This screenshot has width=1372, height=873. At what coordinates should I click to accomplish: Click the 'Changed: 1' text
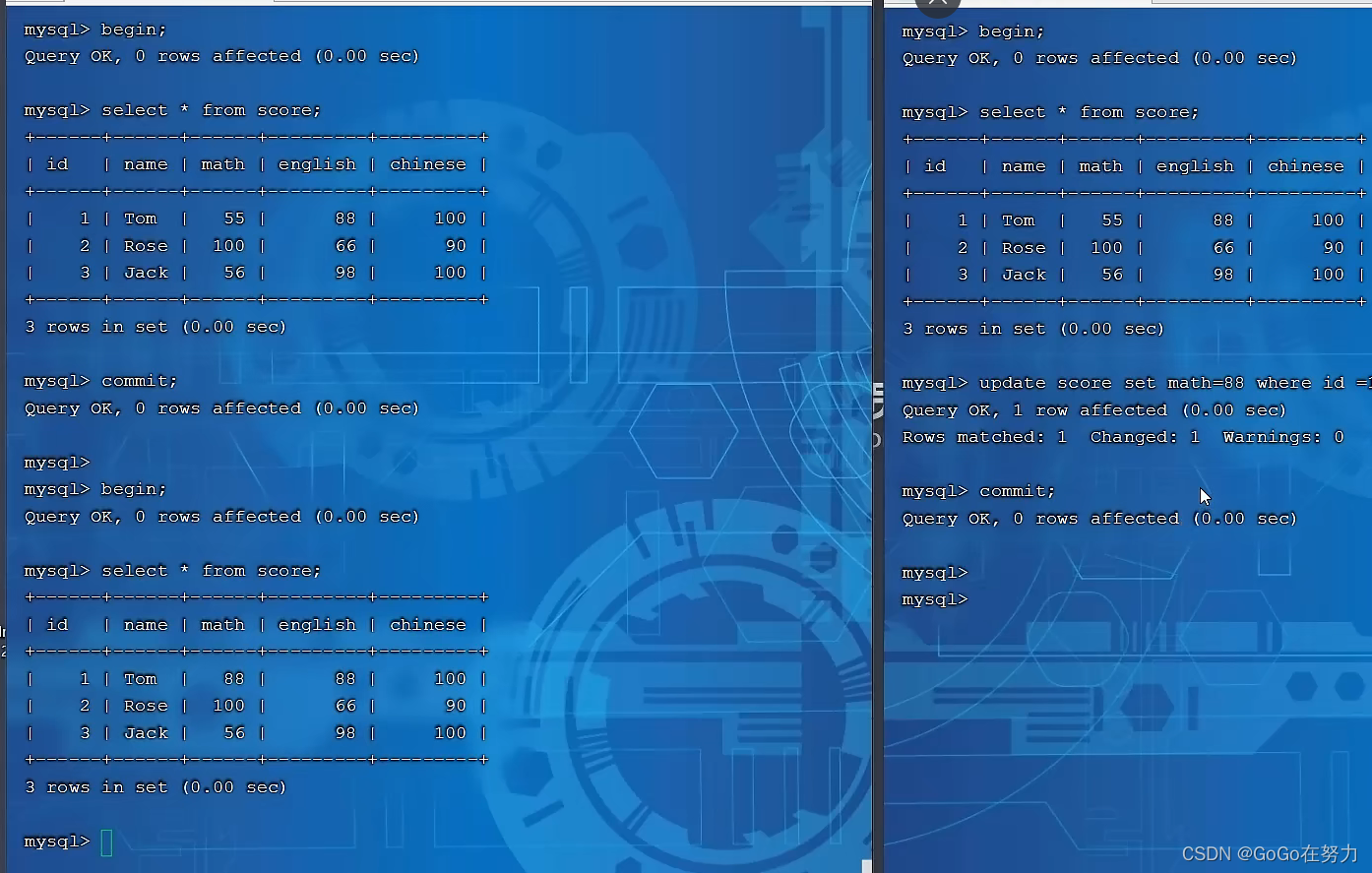tap(1145, 437)
